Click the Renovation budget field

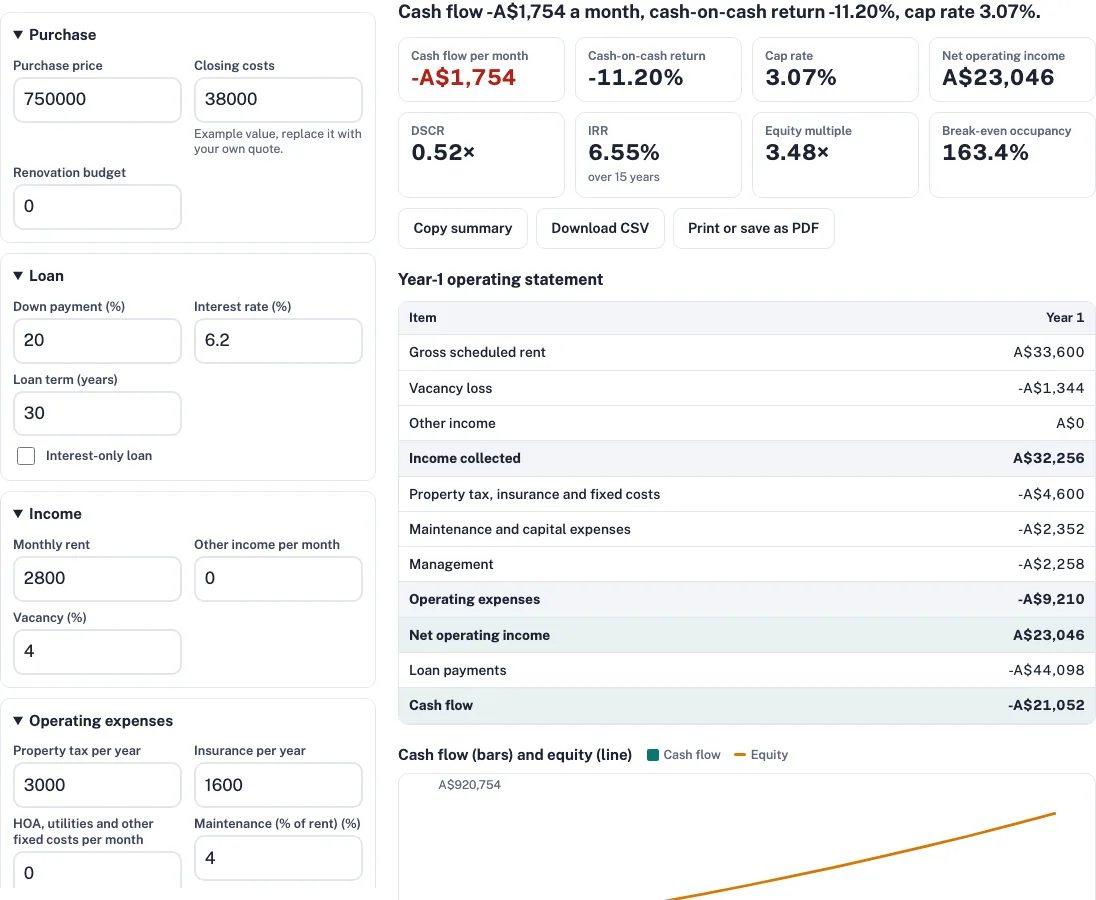pos(97,206)
